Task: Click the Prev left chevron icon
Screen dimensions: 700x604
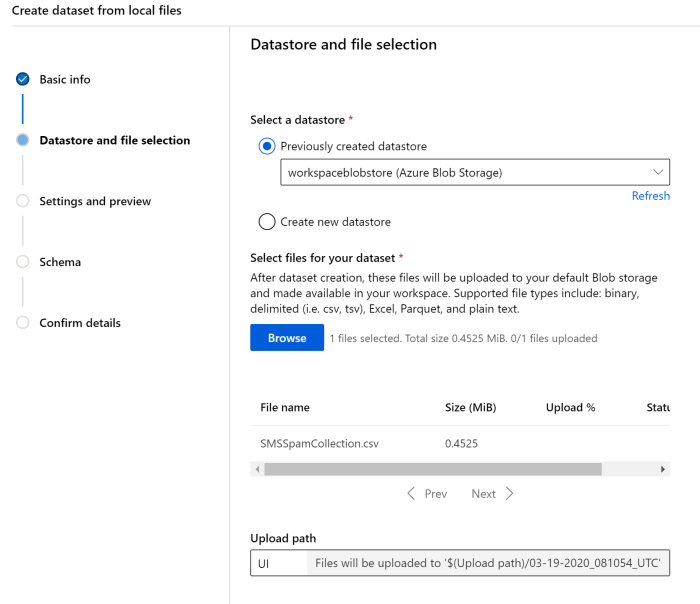Action: tap(411, 494)
